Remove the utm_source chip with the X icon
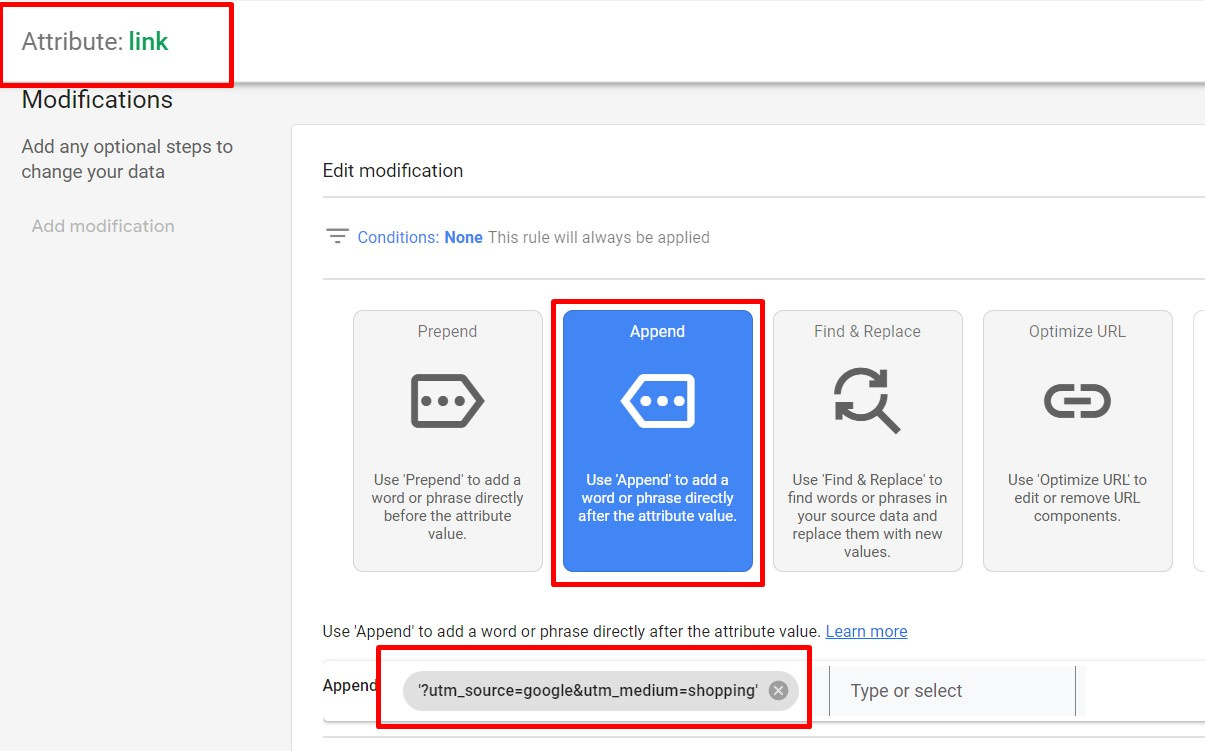 coord(778,691)
